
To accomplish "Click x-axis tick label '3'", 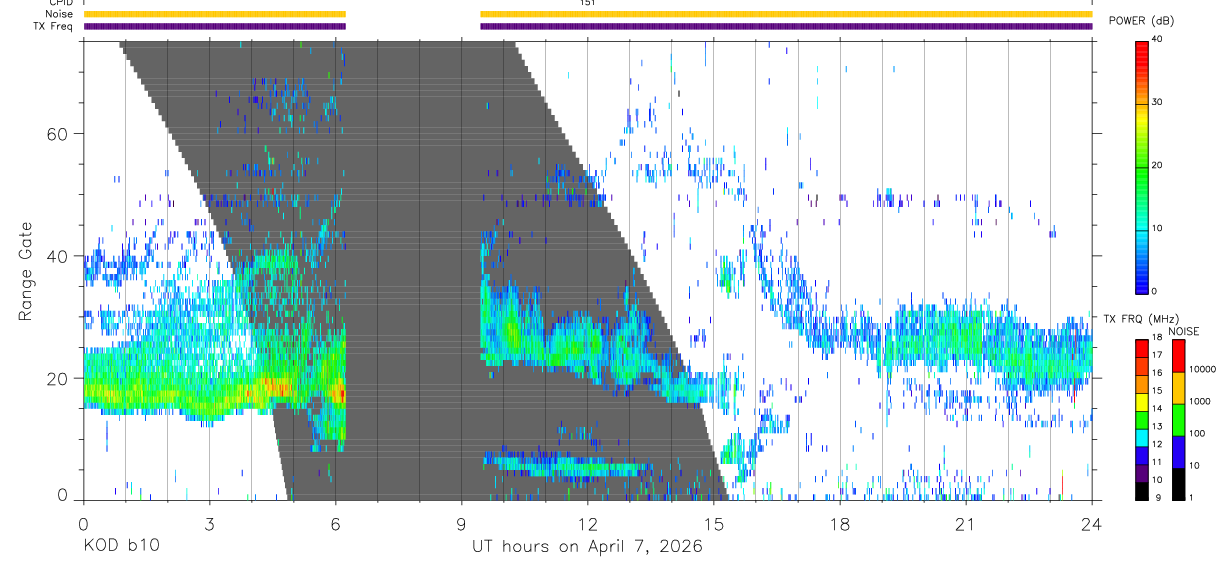I will click(x=209, y=524).
